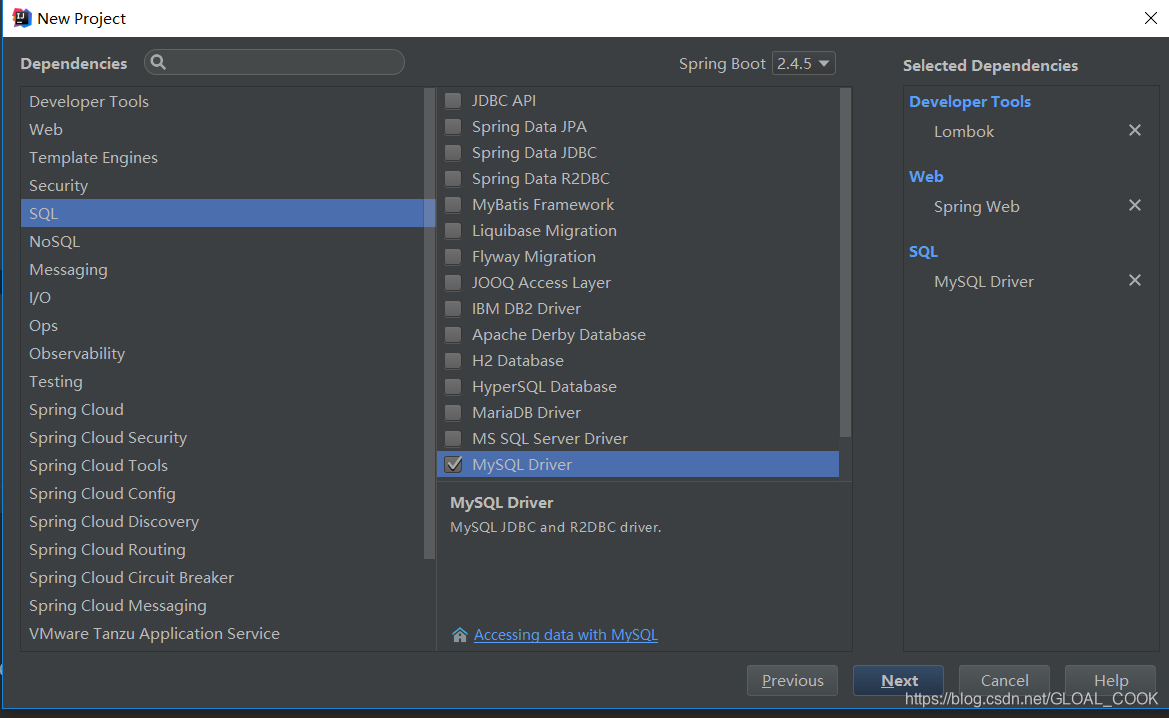Select the Observability category
Screen dimensions: 1169x718
223,353
